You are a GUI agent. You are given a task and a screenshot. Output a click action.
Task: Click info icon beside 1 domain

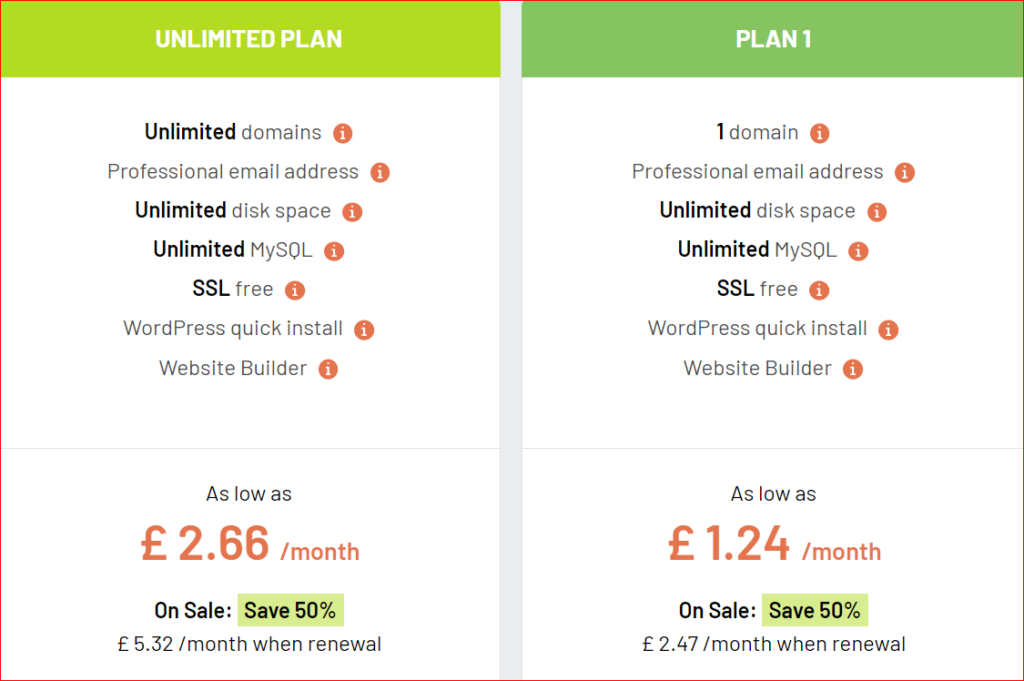click(x=820, y=133)
